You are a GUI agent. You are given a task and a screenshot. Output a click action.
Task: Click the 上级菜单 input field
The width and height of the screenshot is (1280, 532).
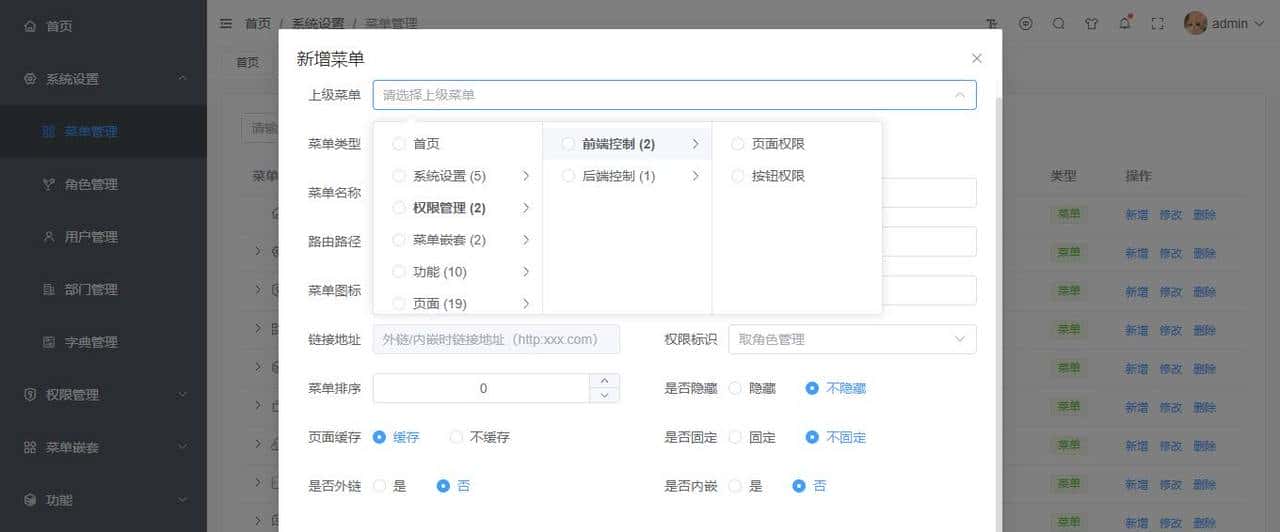pyautogui.click(x=675, y=95)
